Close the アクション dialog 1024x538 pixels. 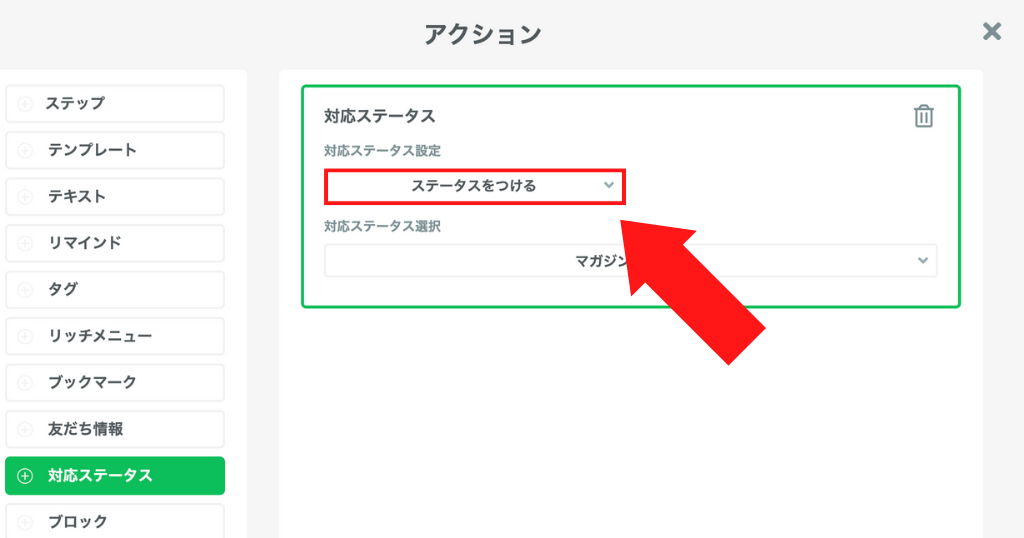click(x=991, y=31)
